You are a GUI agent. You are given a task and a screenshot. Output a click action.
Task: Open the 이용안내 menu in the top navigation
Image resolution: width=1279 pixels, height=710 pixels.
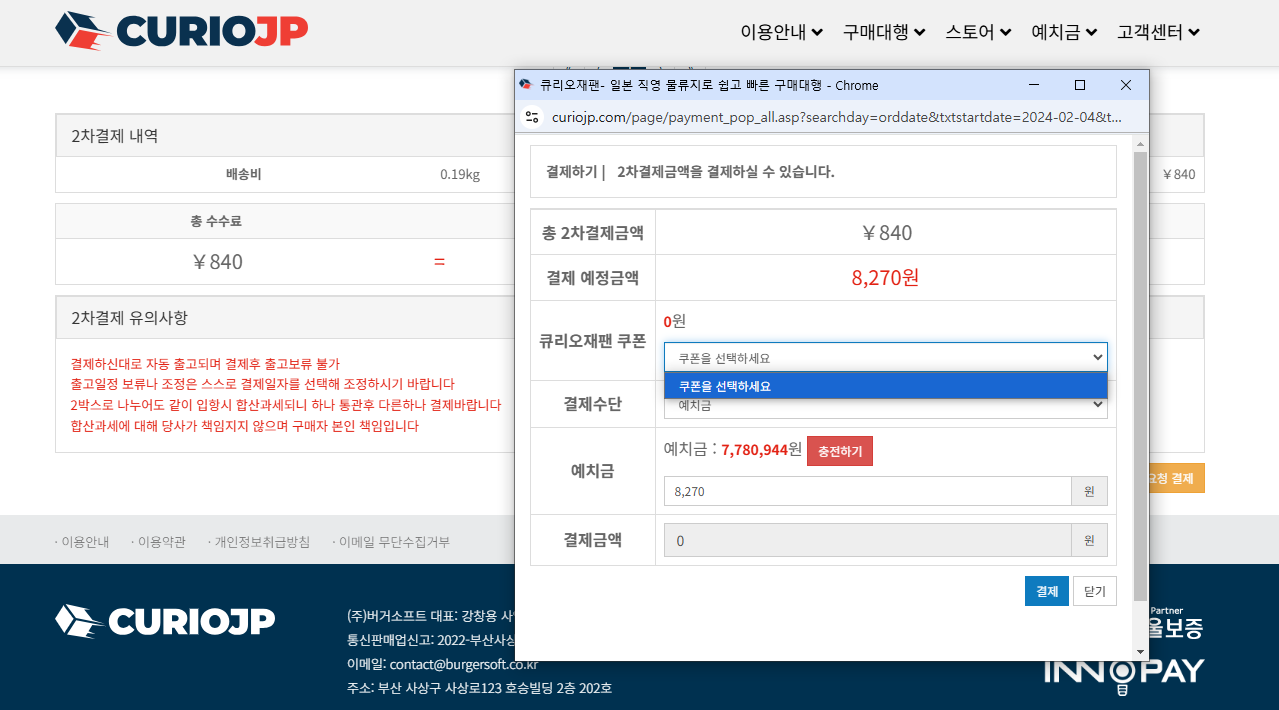tap(781, 32)
